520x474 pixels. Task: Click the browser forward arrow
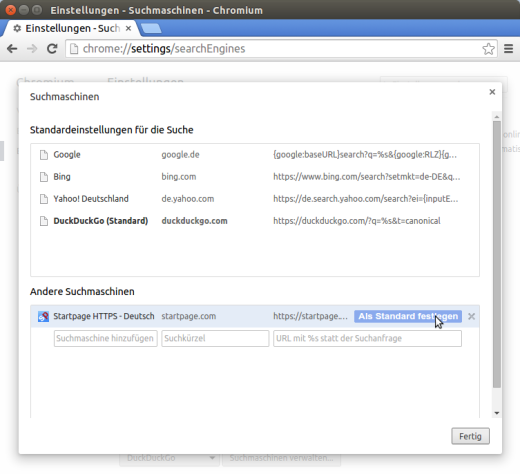coord(32,49)
